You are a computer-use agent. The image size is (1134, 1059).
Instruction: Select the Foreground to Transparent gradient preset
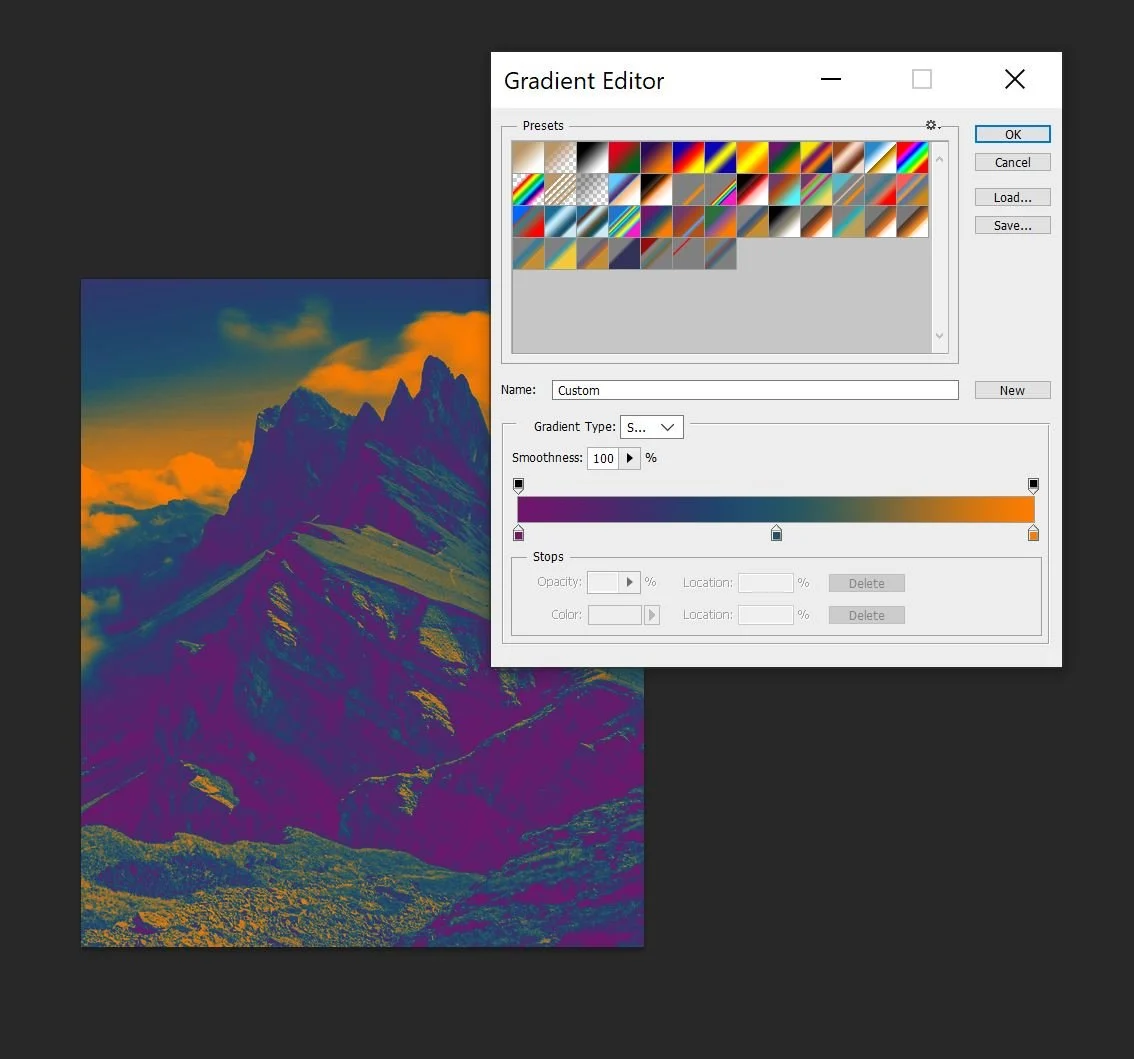coord(559,156)
